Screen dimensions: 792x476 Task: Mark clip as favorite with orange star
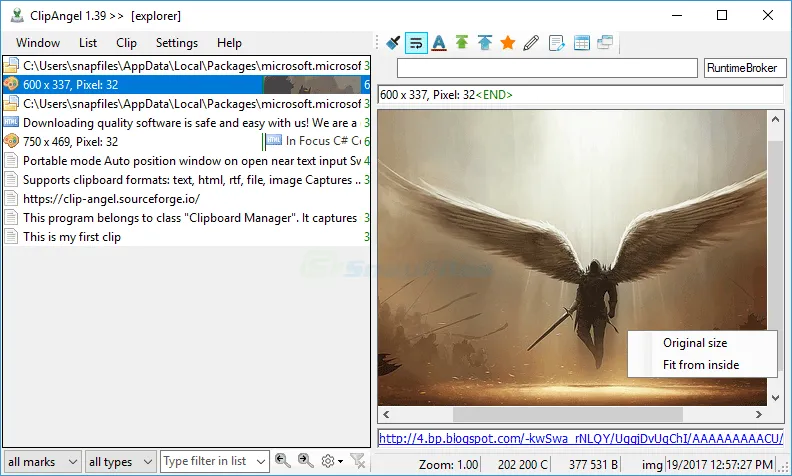(x=508, y=43)
